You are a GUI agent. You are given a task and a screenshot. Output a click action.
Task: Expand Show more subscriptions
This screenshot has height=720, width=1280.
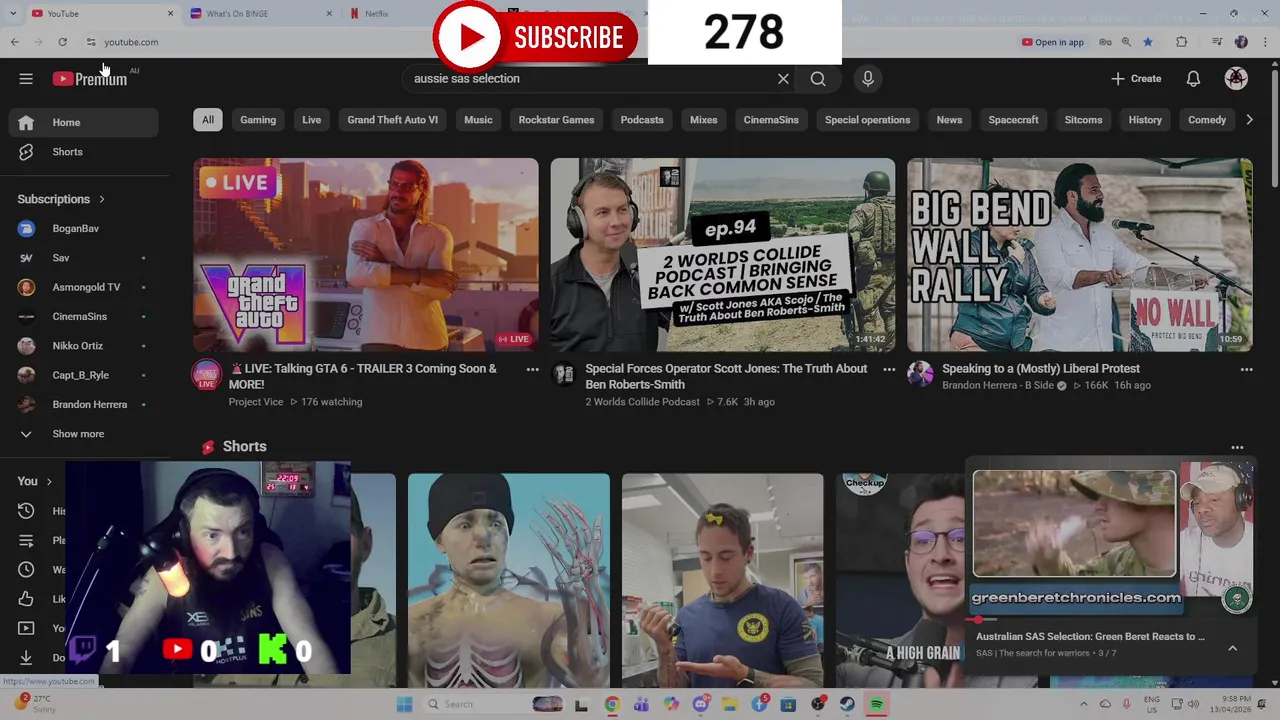[x=79, y=434]
